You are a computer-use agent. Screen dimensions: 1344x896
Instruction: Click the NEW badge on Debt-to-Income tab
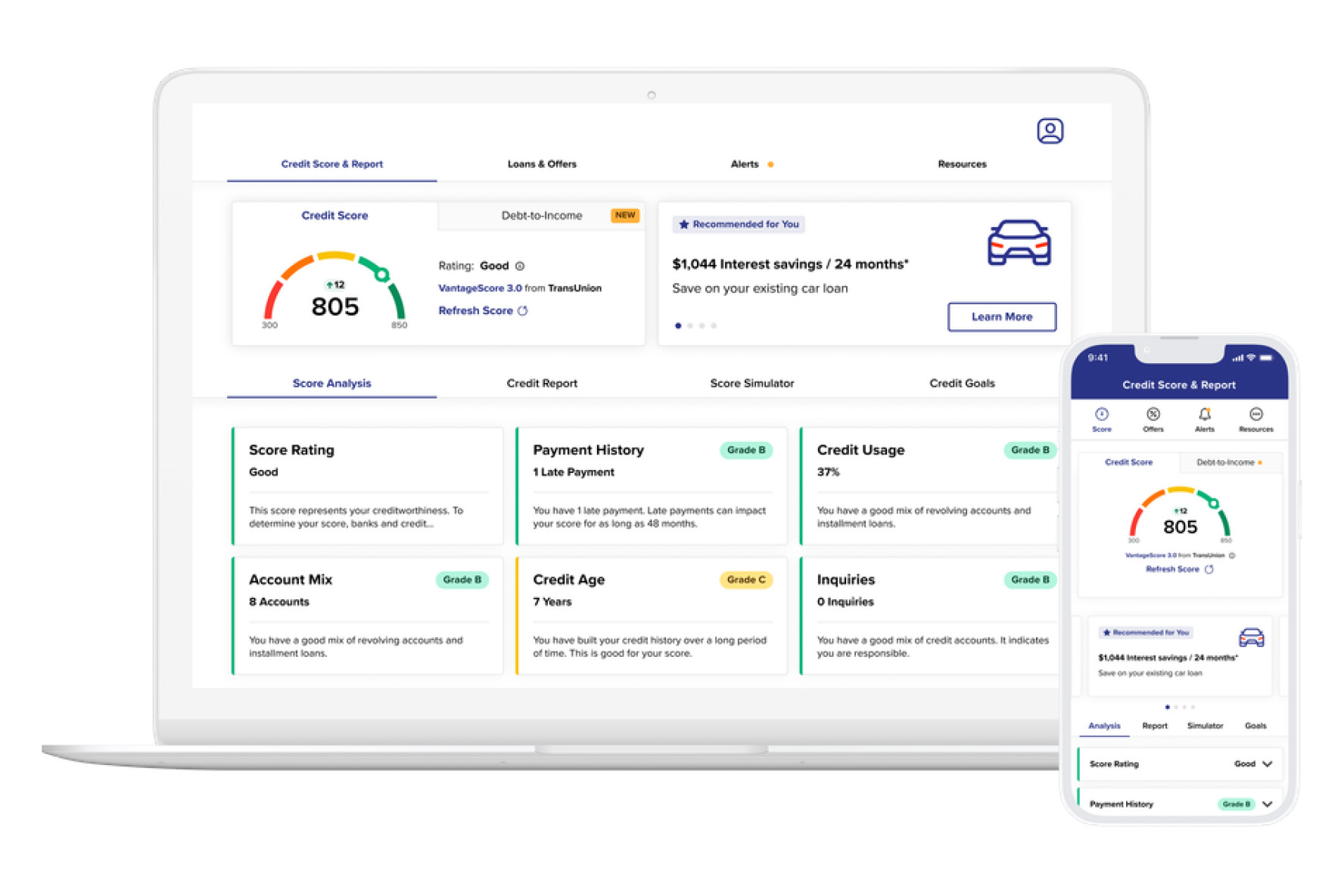pyautogui.click(x=625, y=215)
